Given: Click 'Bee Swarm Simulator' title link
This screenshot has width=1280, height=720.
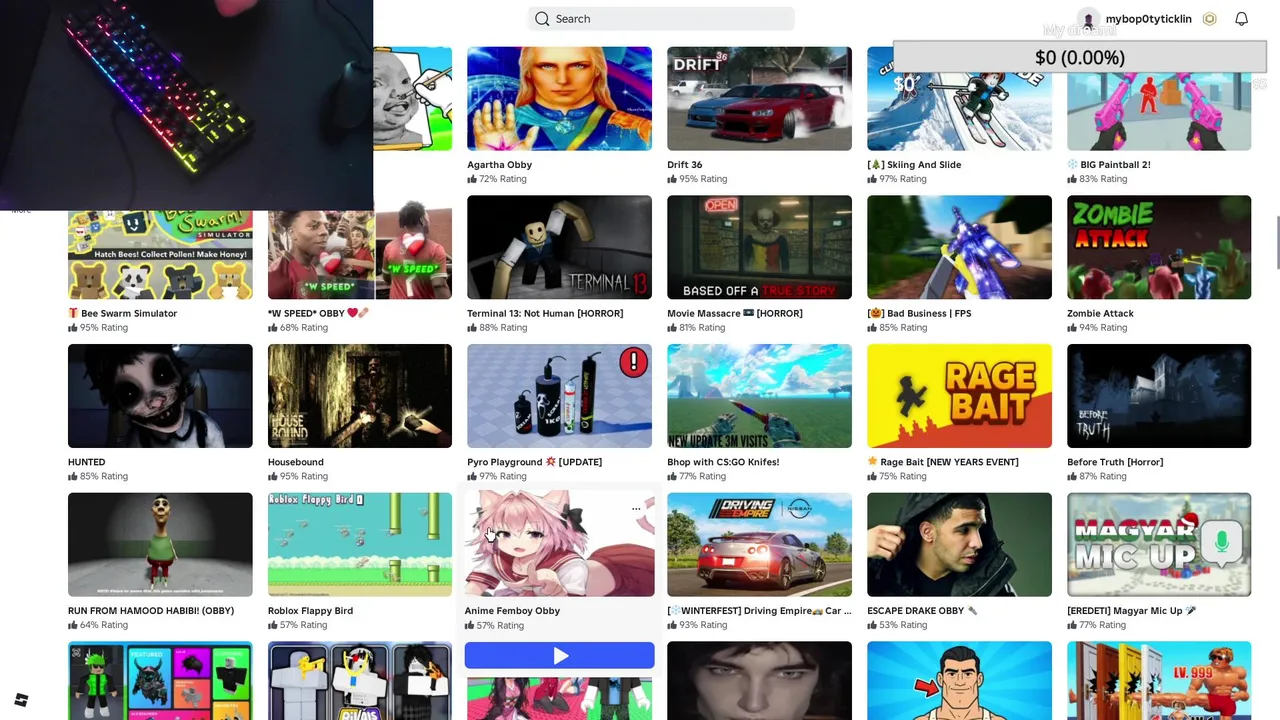Looking at the screenshot, I should [123, 313].
